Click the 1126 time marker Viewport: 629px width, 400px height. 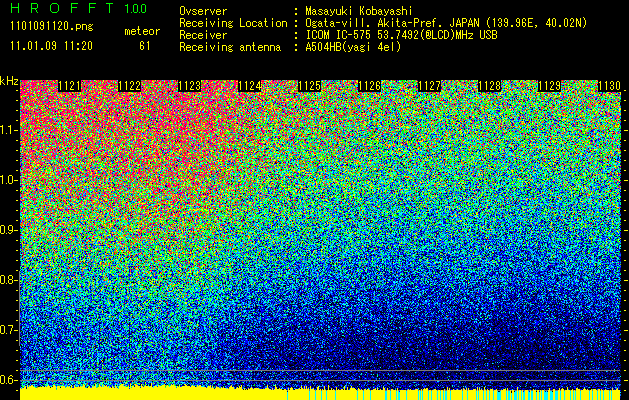click(369, 86)
